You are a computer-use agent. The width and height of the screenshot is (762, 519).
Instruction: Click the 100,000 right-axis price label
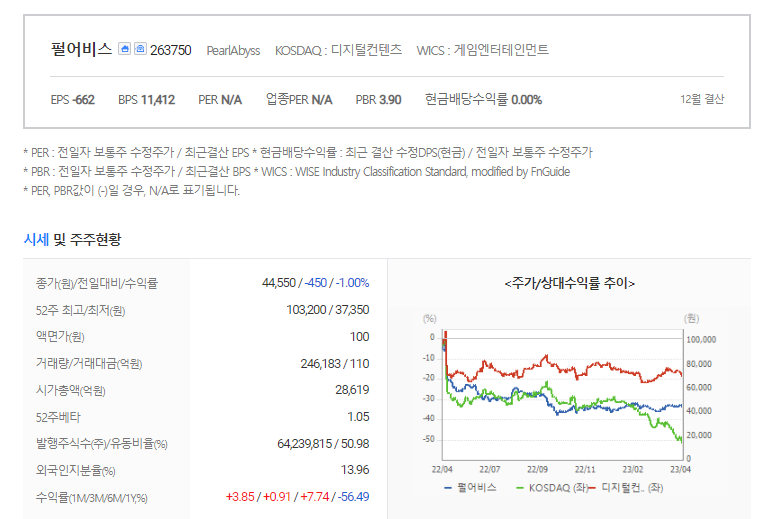(701, 340)
